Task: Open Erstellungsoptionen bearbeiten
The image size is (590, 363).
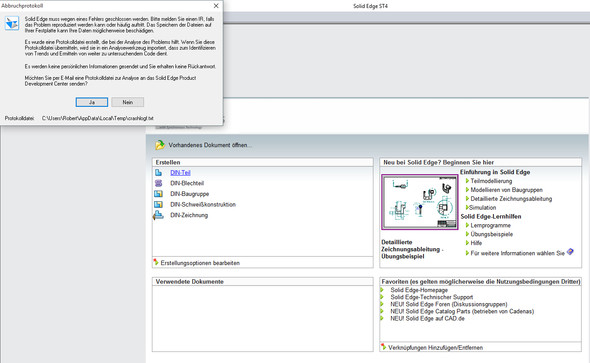Action: (200, 263)
